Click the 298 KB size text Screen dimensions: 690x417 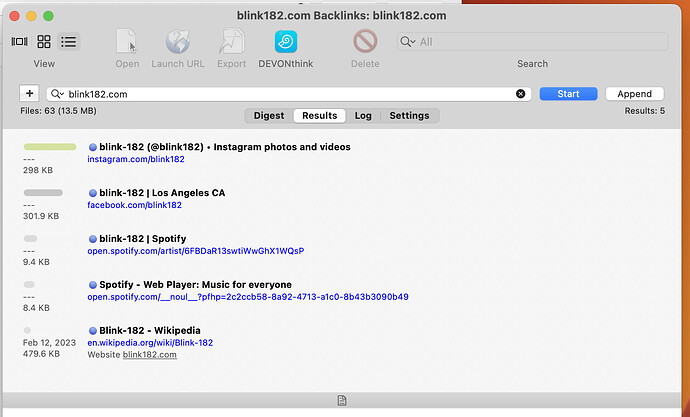click(38, 170)
